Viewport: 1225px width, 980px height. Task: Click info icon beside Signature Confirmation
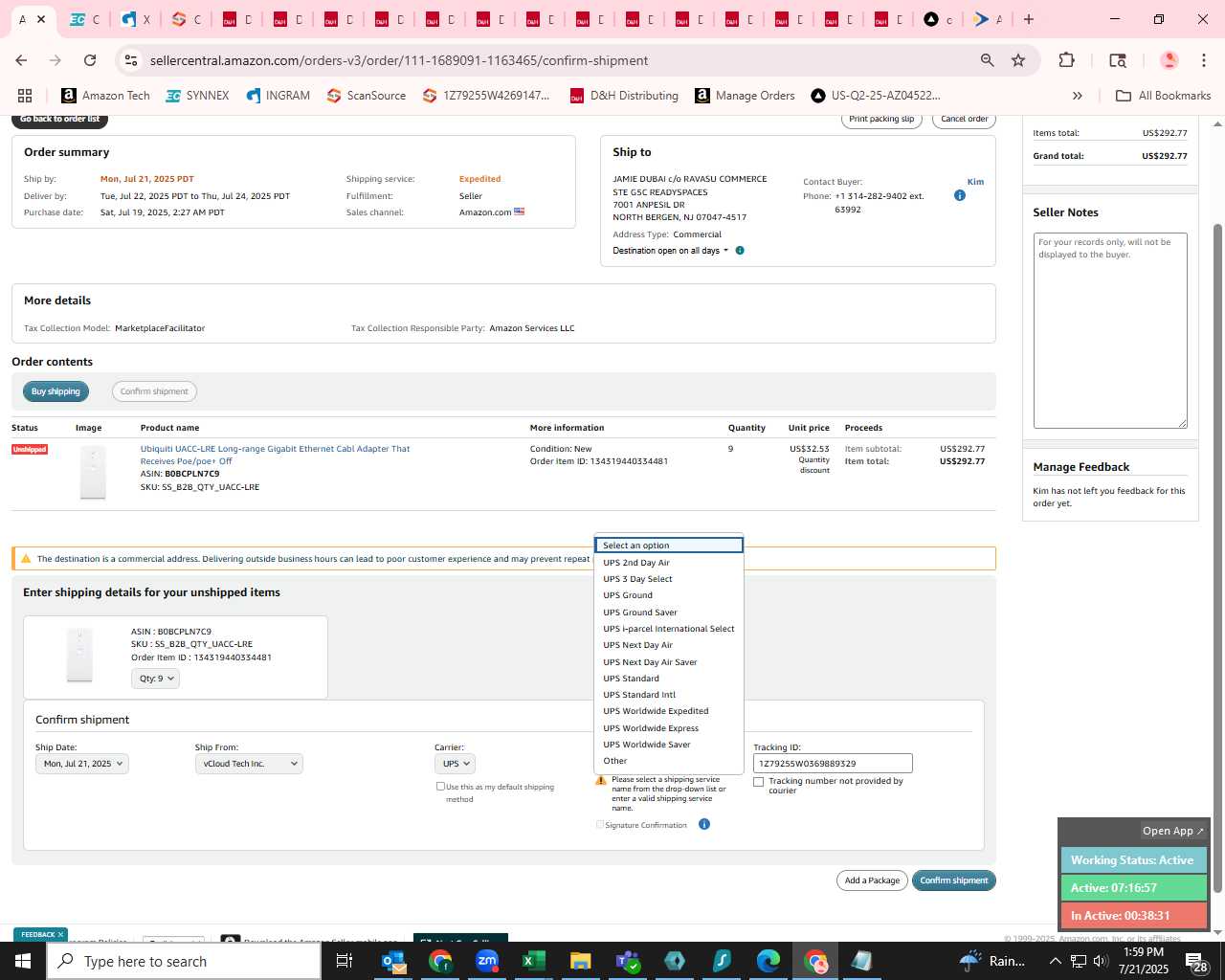click(704, 825)
